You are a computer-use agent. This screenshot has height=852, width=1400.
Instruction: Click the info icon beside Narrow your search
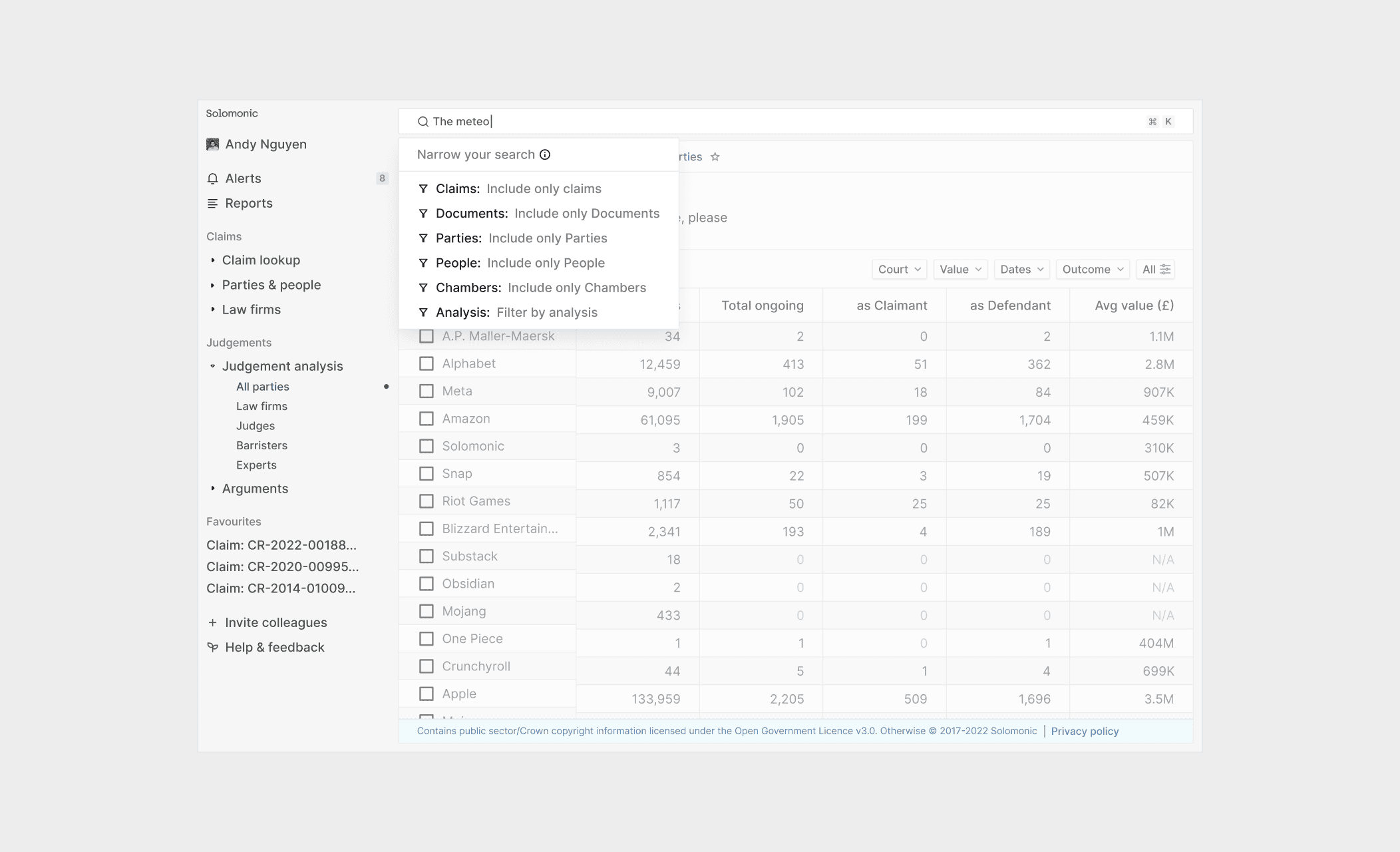tap(545, 155)
